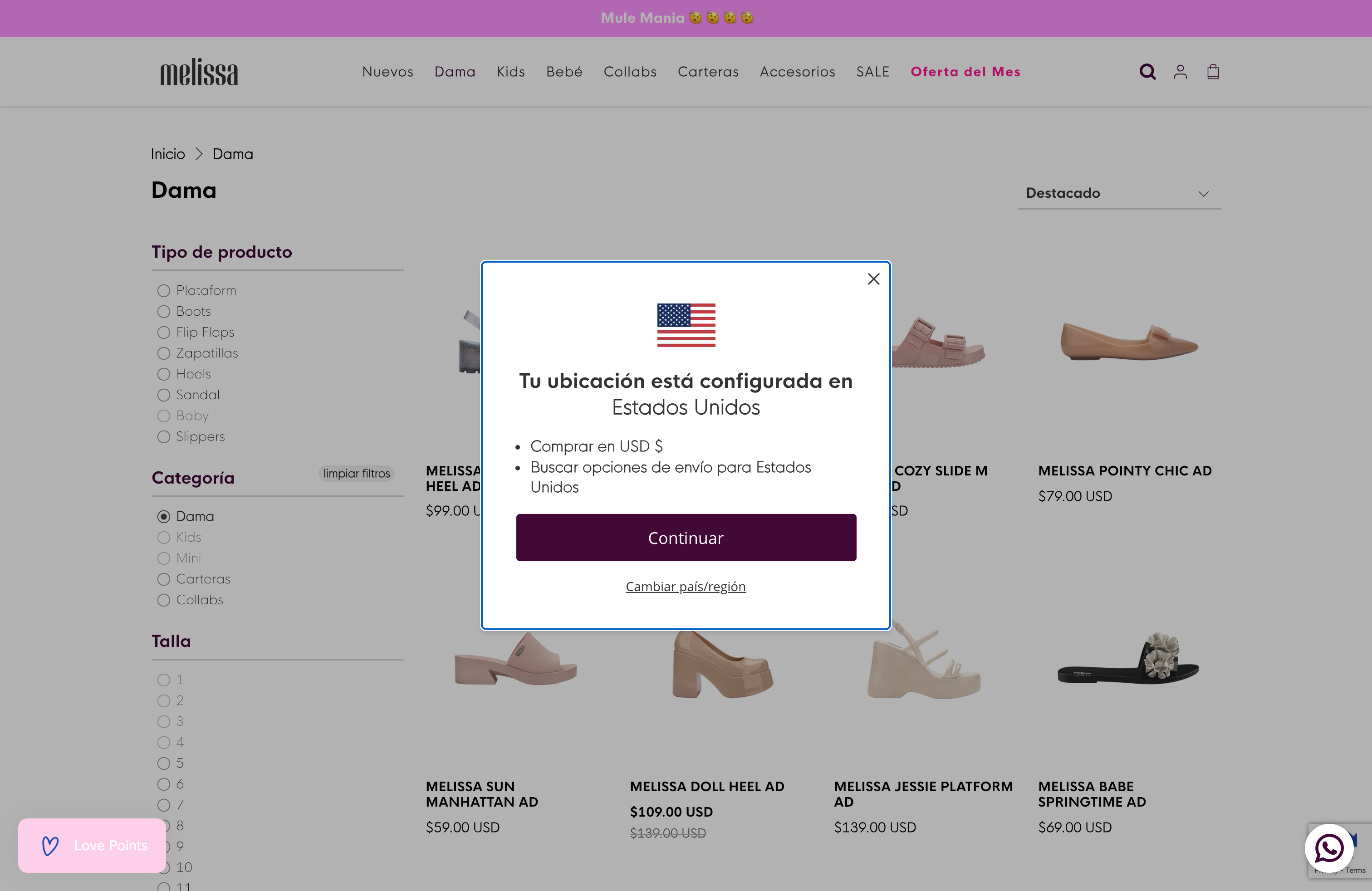Enable the Boots filter option

click(x=163, y=311)
